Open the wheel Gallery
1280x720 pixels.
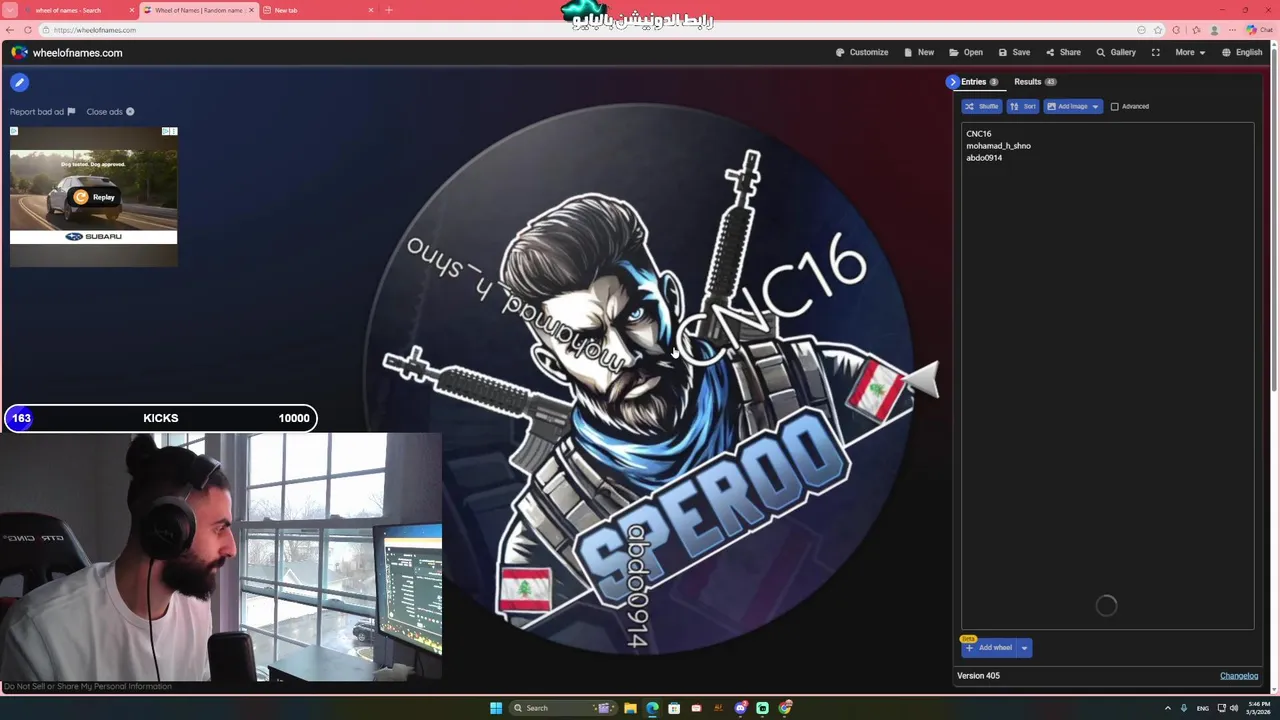(1116, 52)
